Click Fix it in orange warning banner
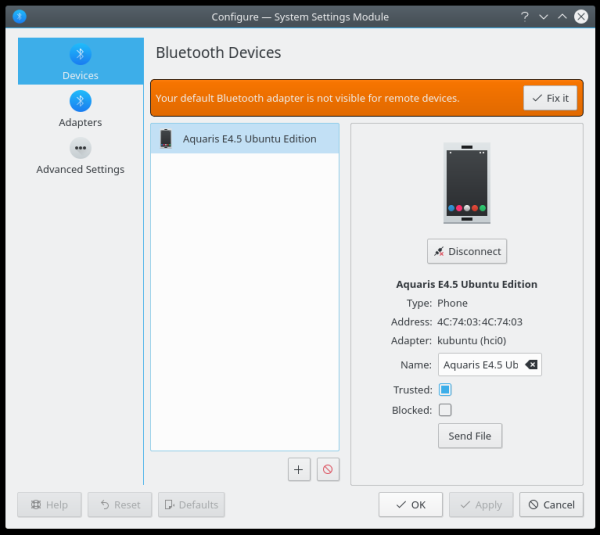Image resolution: width=600 pixels, height=535 pixels. click(x=550, y=98)
